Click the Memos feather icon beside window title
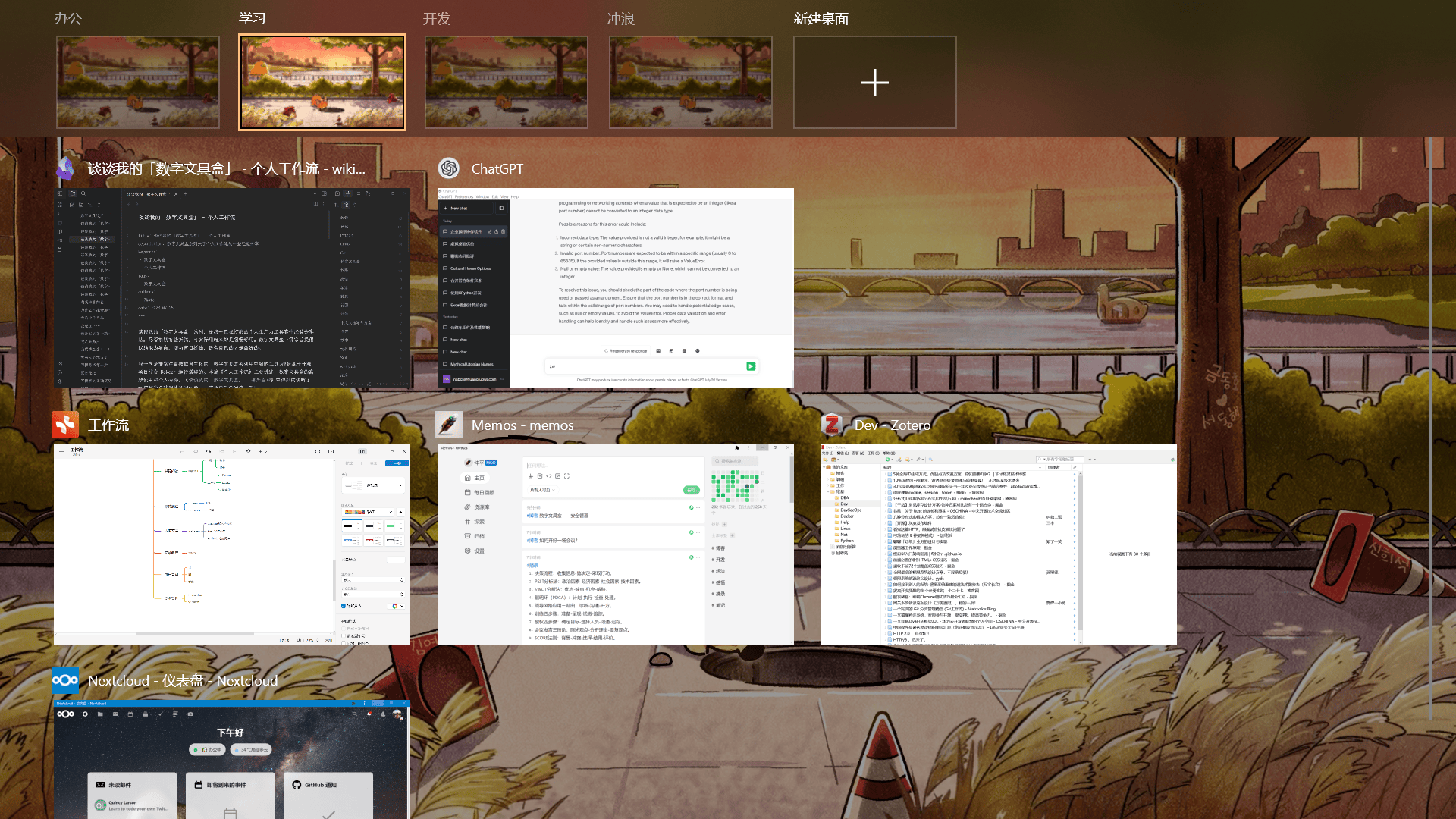 point(449,425)
